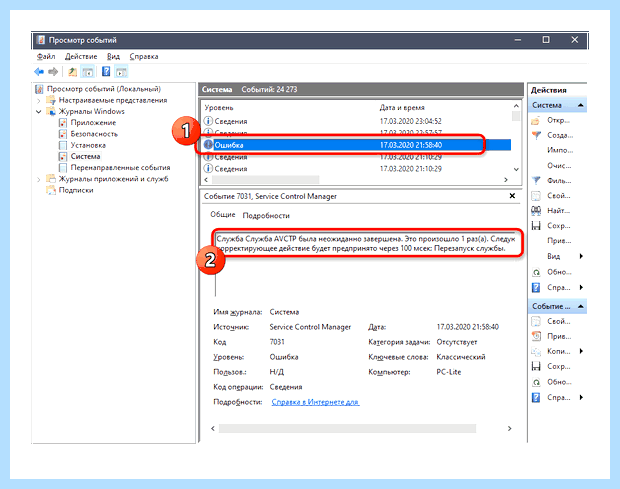Select the Подписки tree node
This screenshot has width=620, height=489.
(x=76, y=190)
